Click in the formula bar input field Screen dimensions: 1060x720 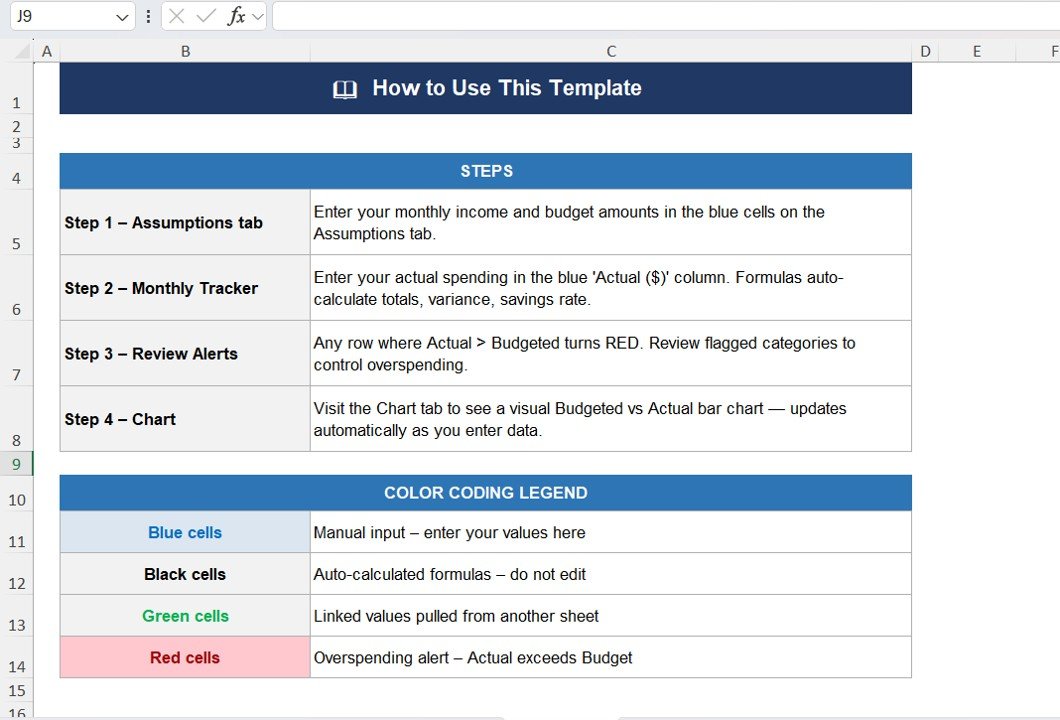pos(660,16)
